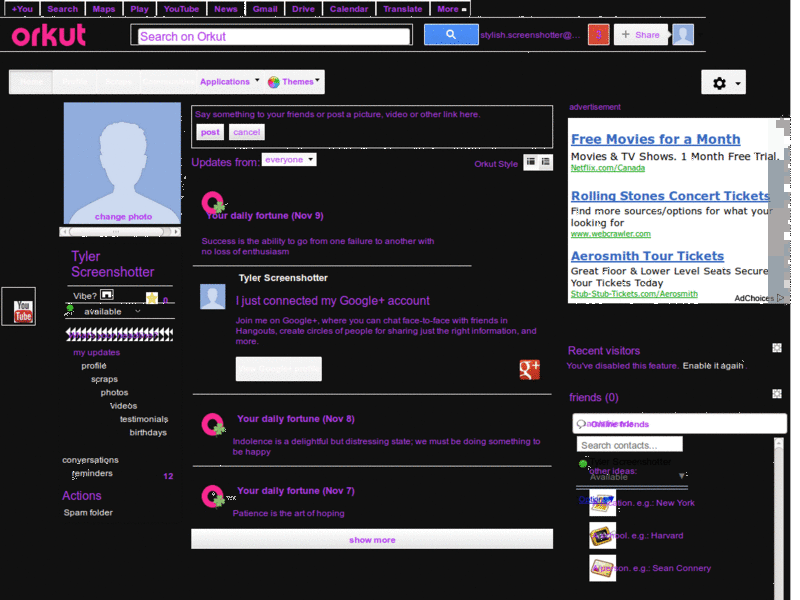Click Tyler Screenshotter post avatar

[x=213, y=296]
